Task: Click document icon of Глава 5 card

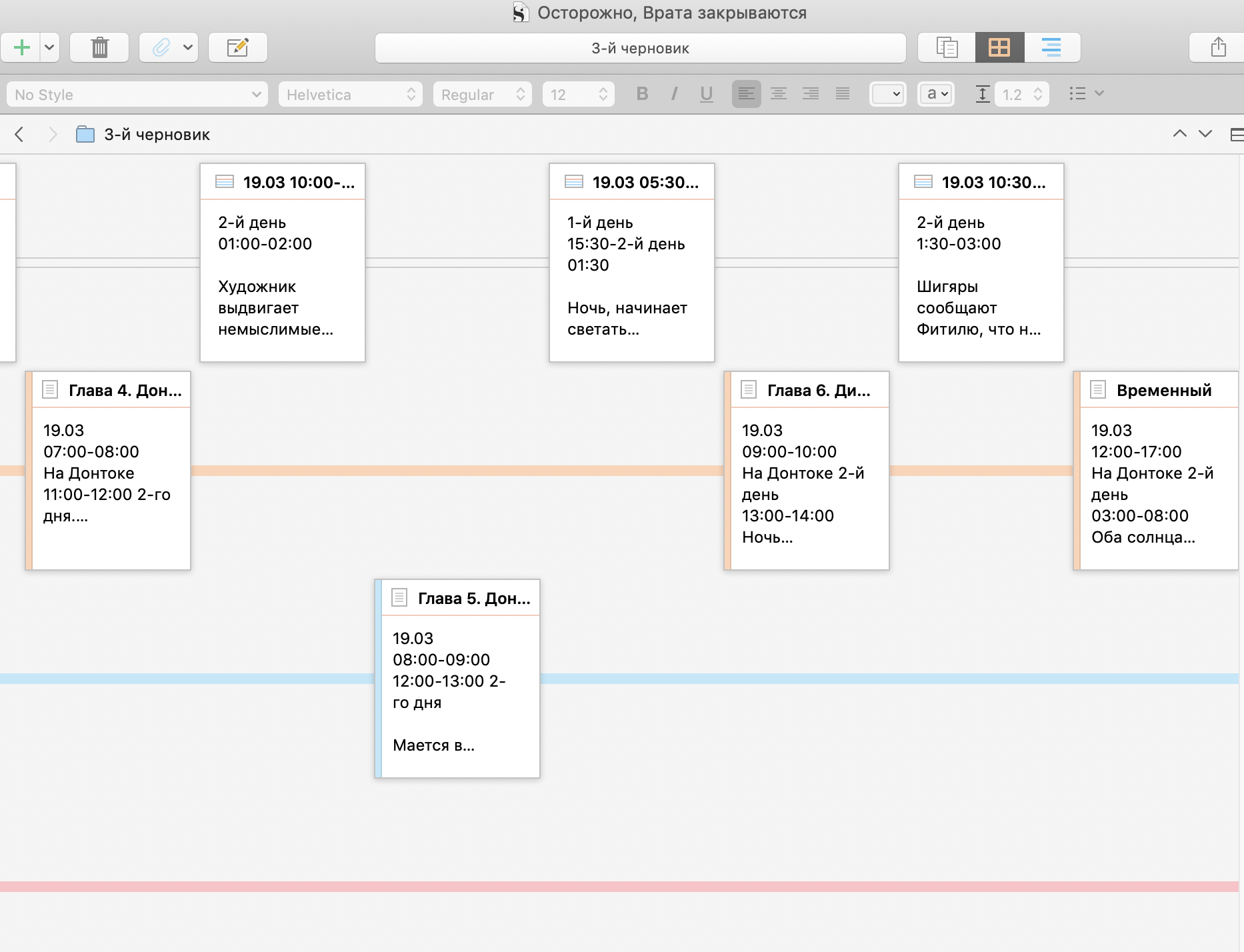Action: pyautogui.click(x=399, y=597)
